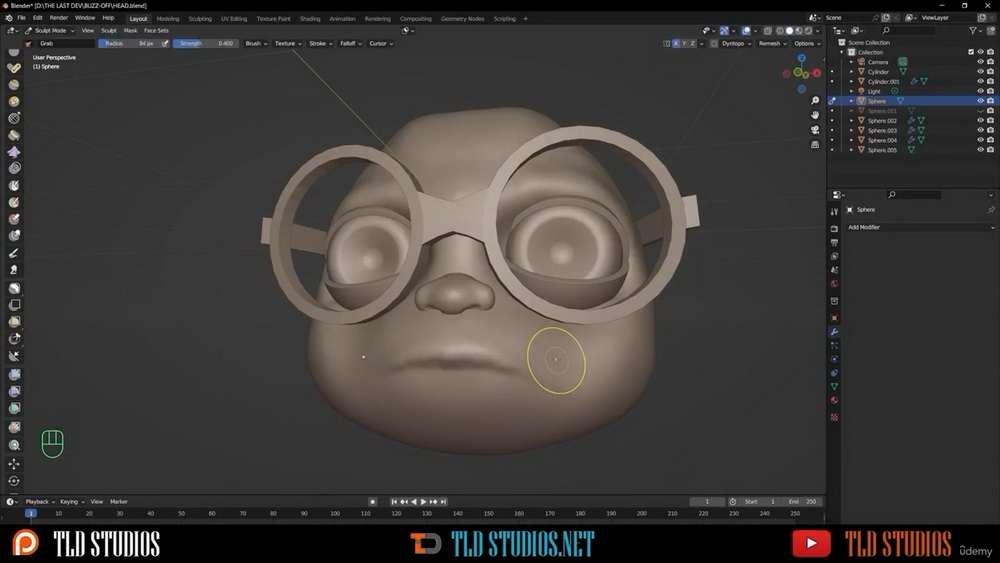Adjust the brush Radius slider
Viewport: 1000px width, 563px height.
pyautogui.click(x=128, y=43)
